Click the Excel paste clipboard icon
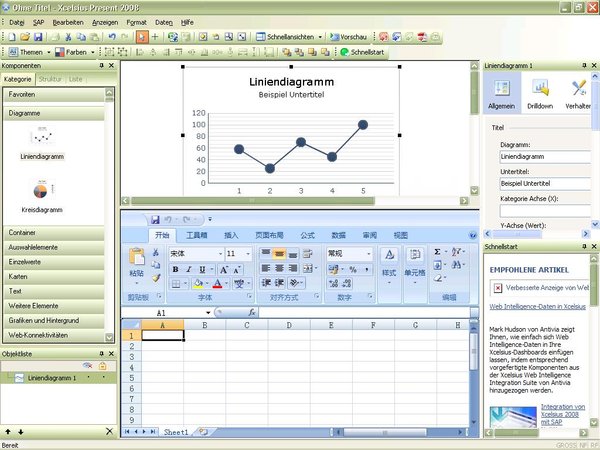Image resolution: width=600 pixels, height=450 pixels. [137, 256]
